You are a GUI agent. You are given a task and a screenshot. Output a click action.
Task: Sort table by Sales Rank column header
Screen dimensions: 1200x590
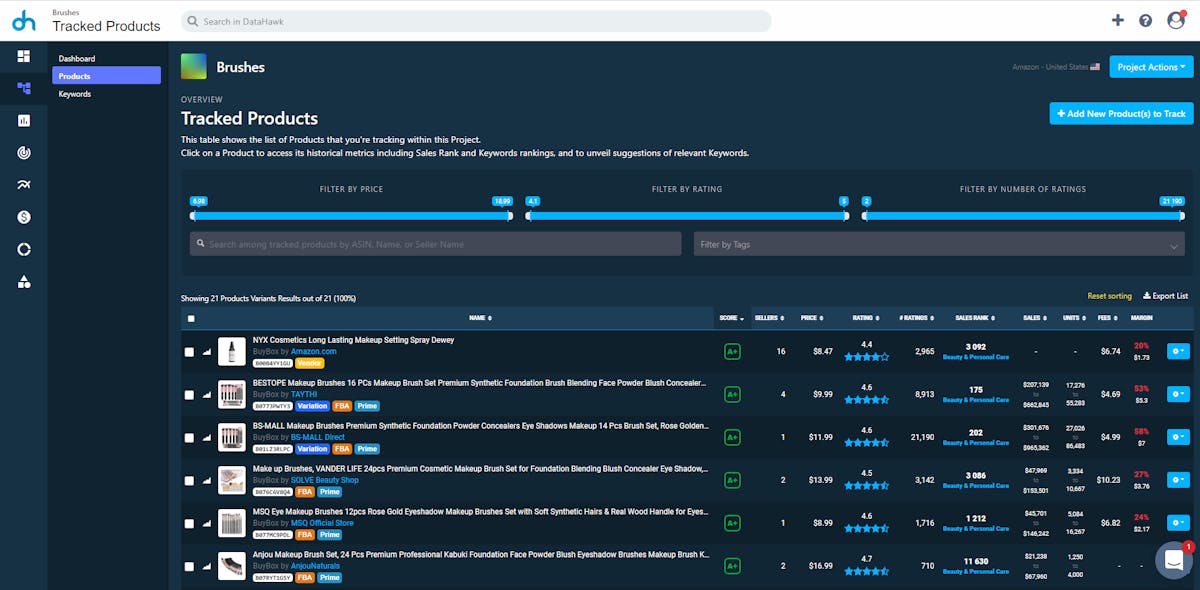click(x=976, y=318)
